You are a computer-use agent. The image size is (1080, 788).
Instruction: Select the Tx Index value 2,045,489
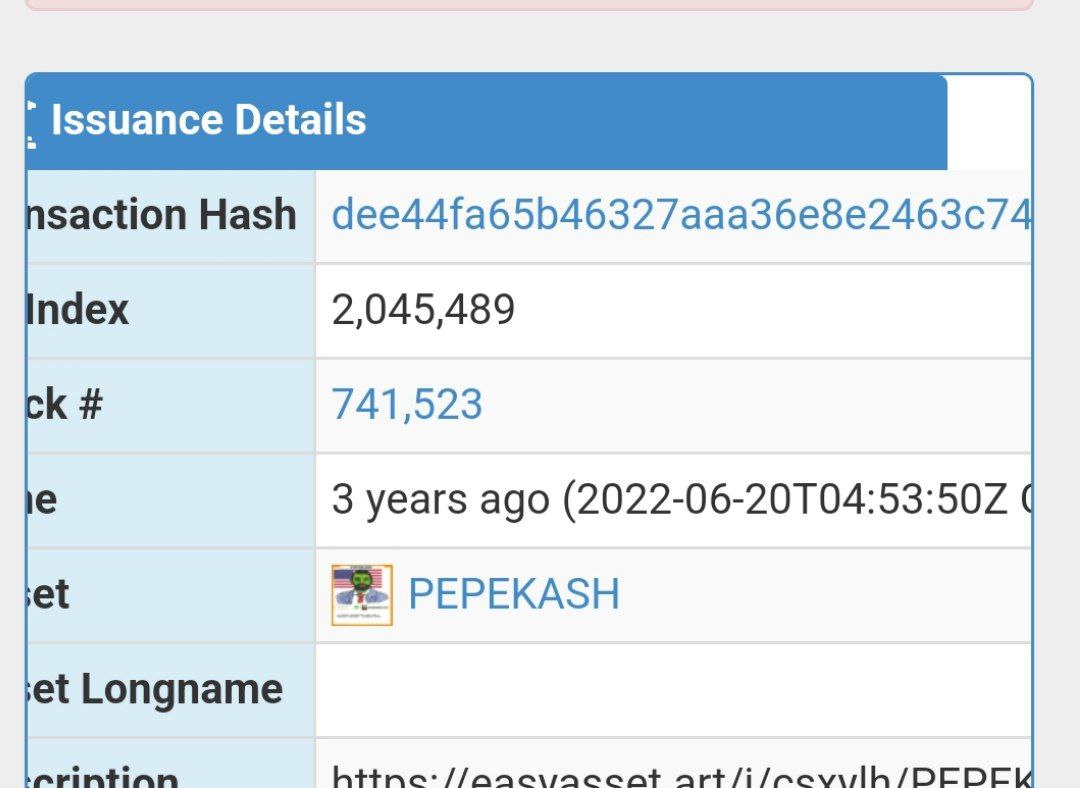tap(423, 309)
